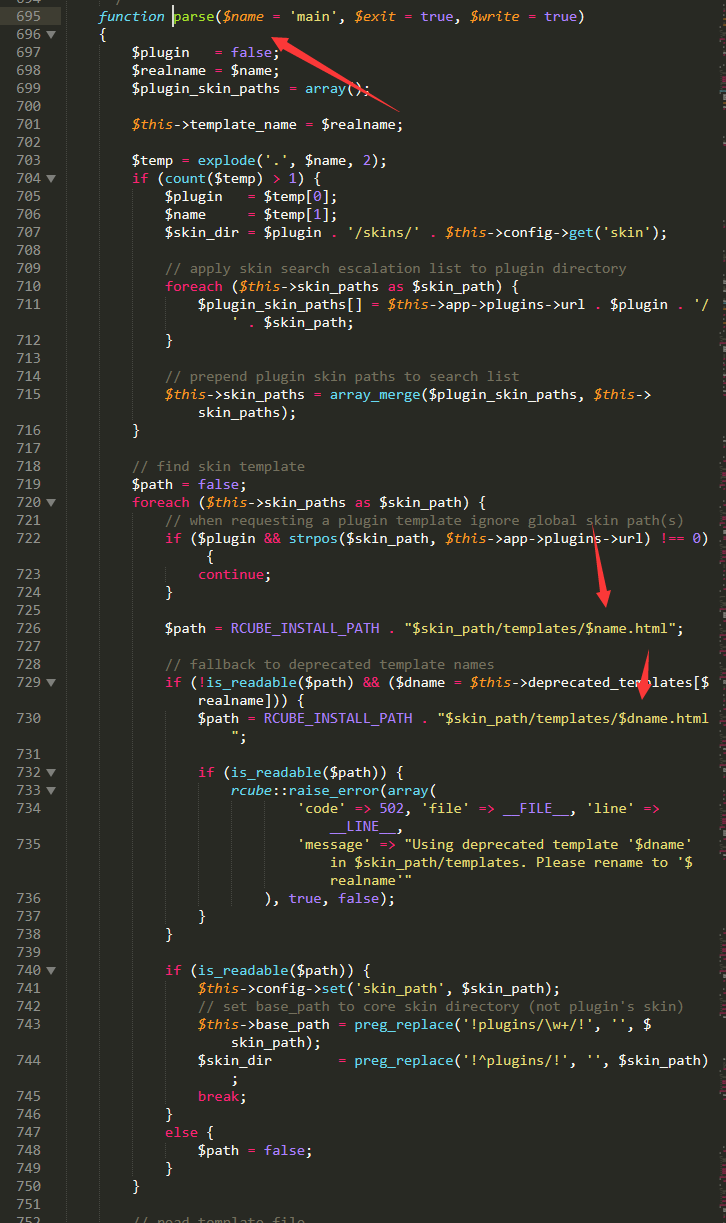Collapse the raise_error fold at line 733
This screenshot has height=1223, width=726.
[51, 790]
